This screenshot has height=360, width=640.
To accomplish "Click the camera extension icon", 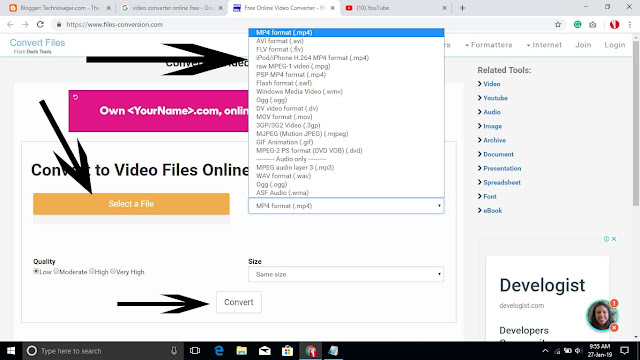I will coord(593,24).
